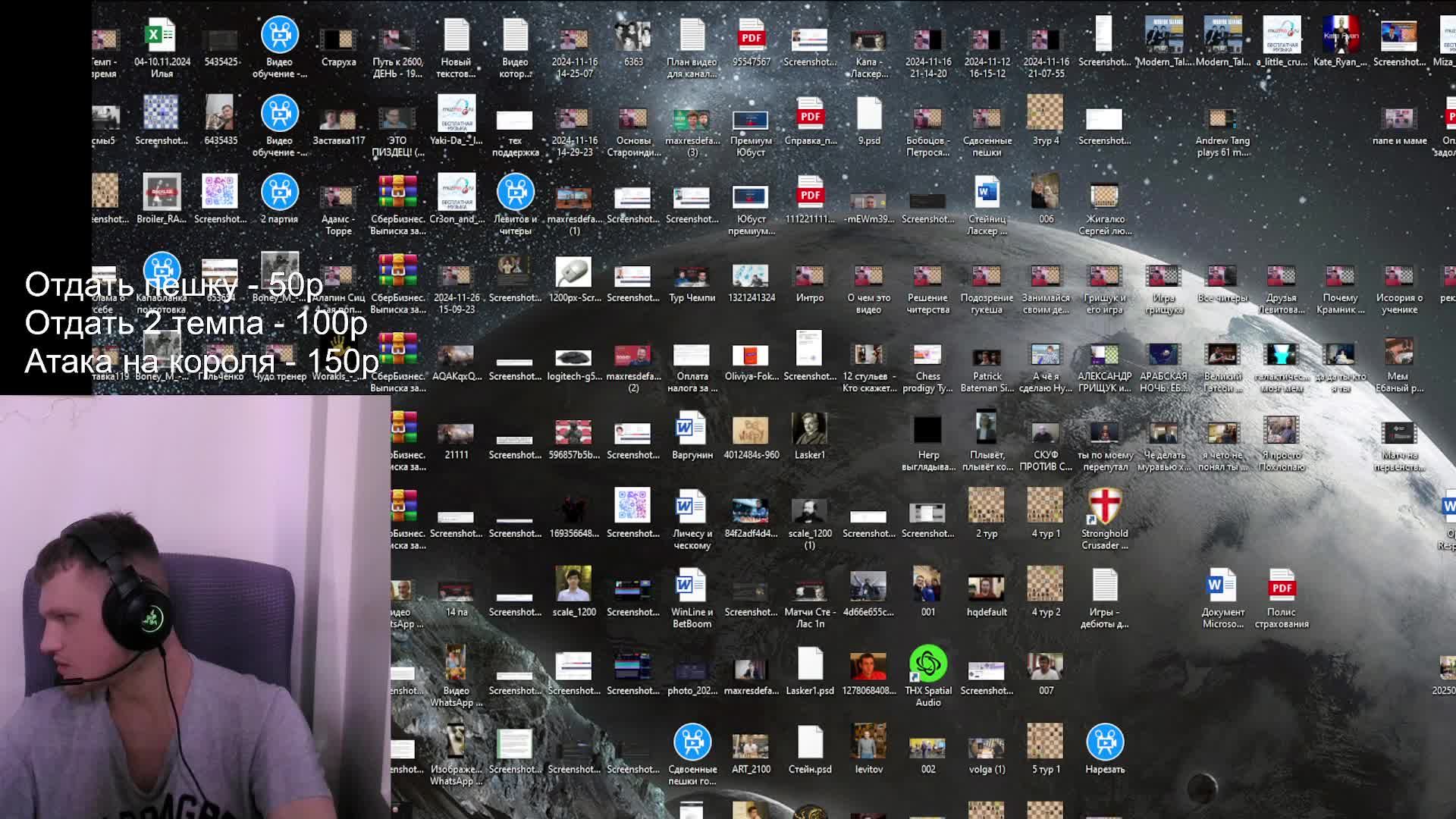Select the Стейн.psd file
Image resolution: width=1456 pixels, height=819 pixels.
pos(809,742)
